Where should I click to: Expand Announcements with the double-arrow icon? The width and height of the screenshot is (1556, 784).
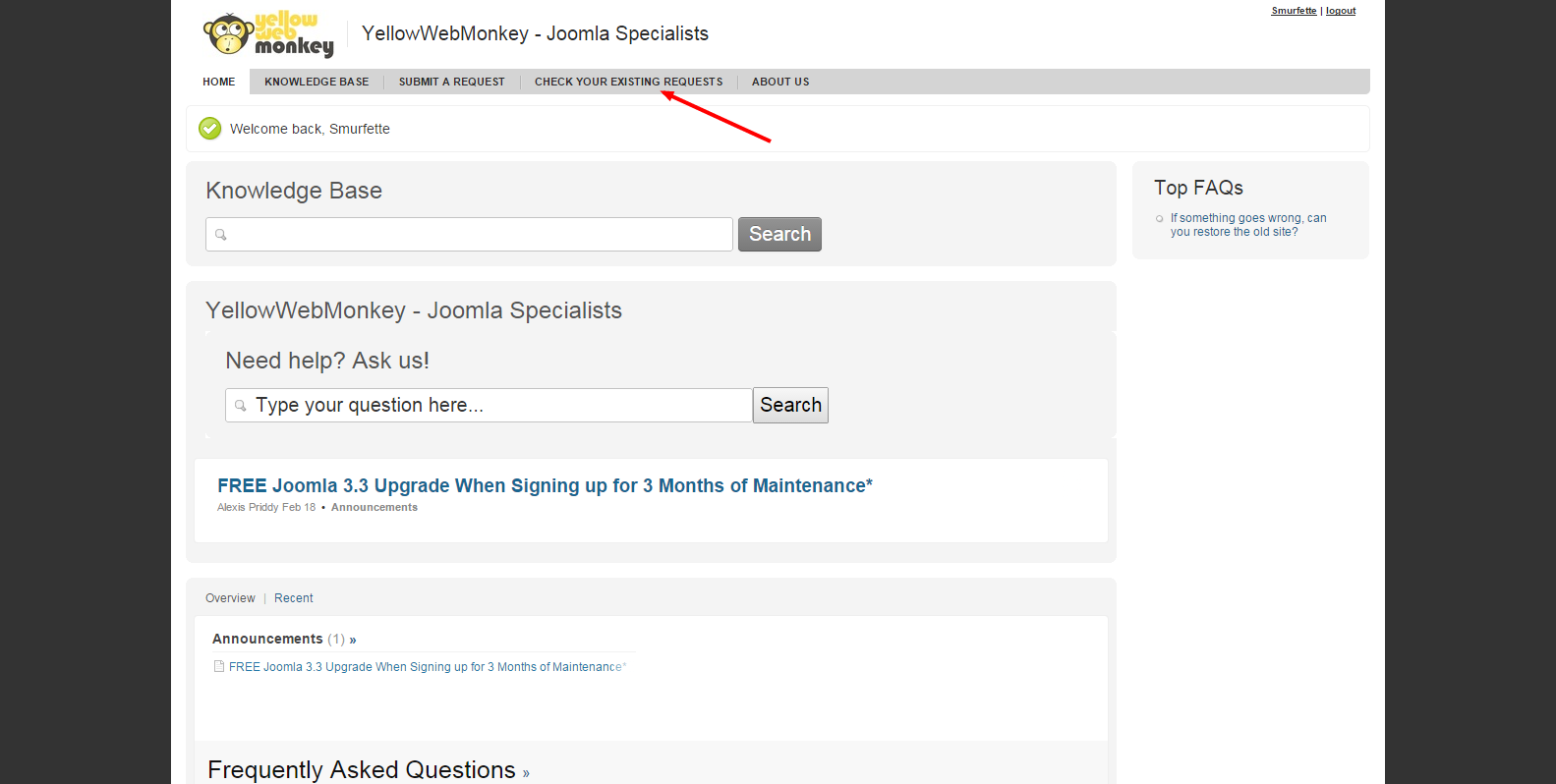click(353, 640)
